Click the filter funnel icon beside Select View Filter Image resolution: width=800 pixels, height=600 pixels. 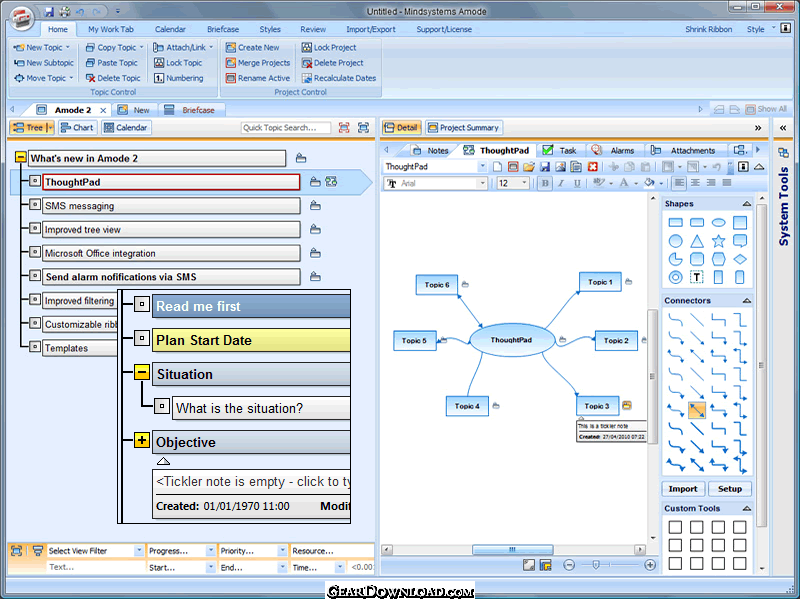pos(37,551)
